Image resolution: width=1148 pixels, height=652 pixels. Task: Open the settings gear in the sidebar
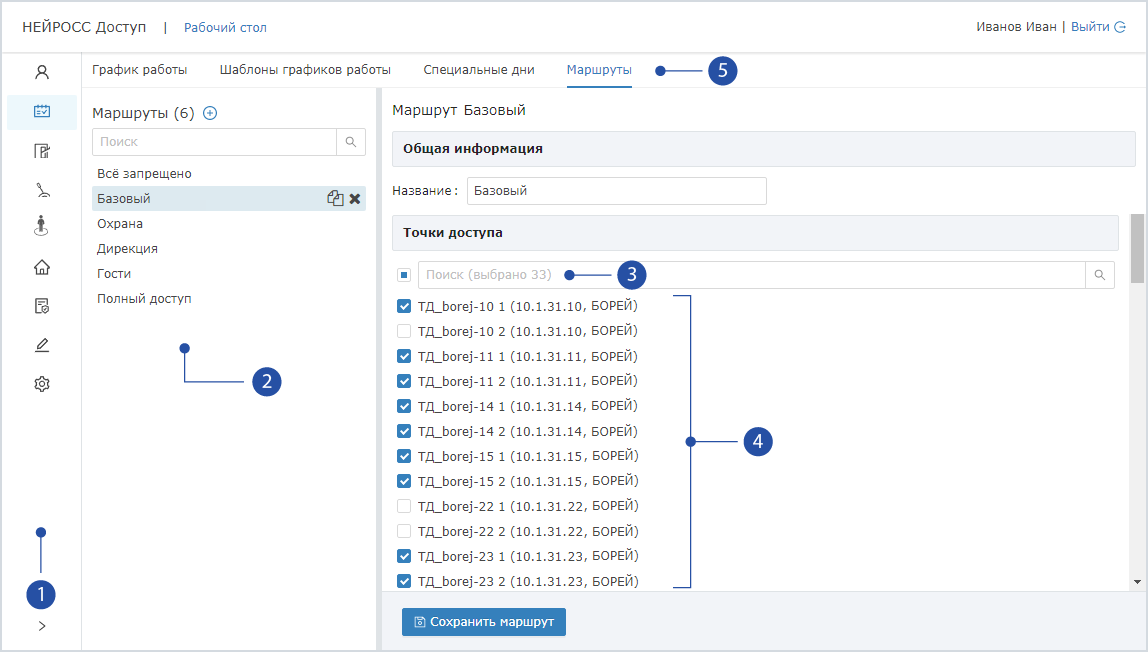(x=42, y=384)
